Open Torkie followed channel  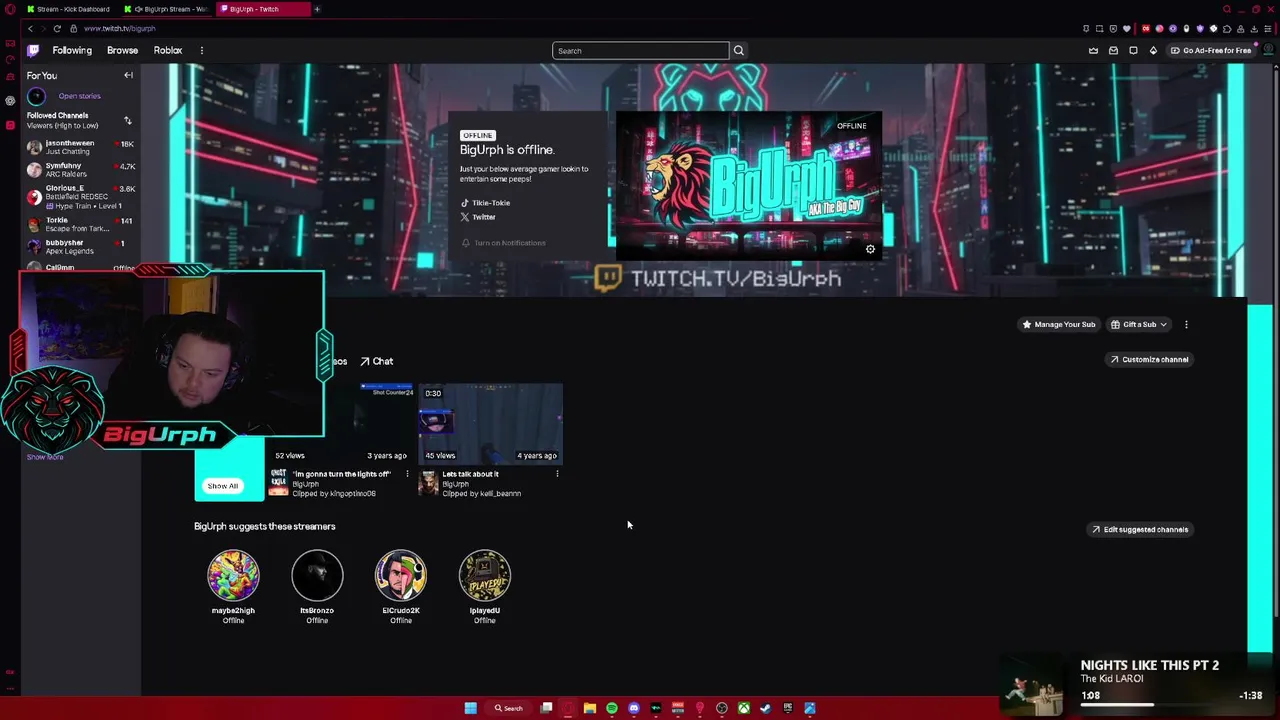click(x=80, y=224)
